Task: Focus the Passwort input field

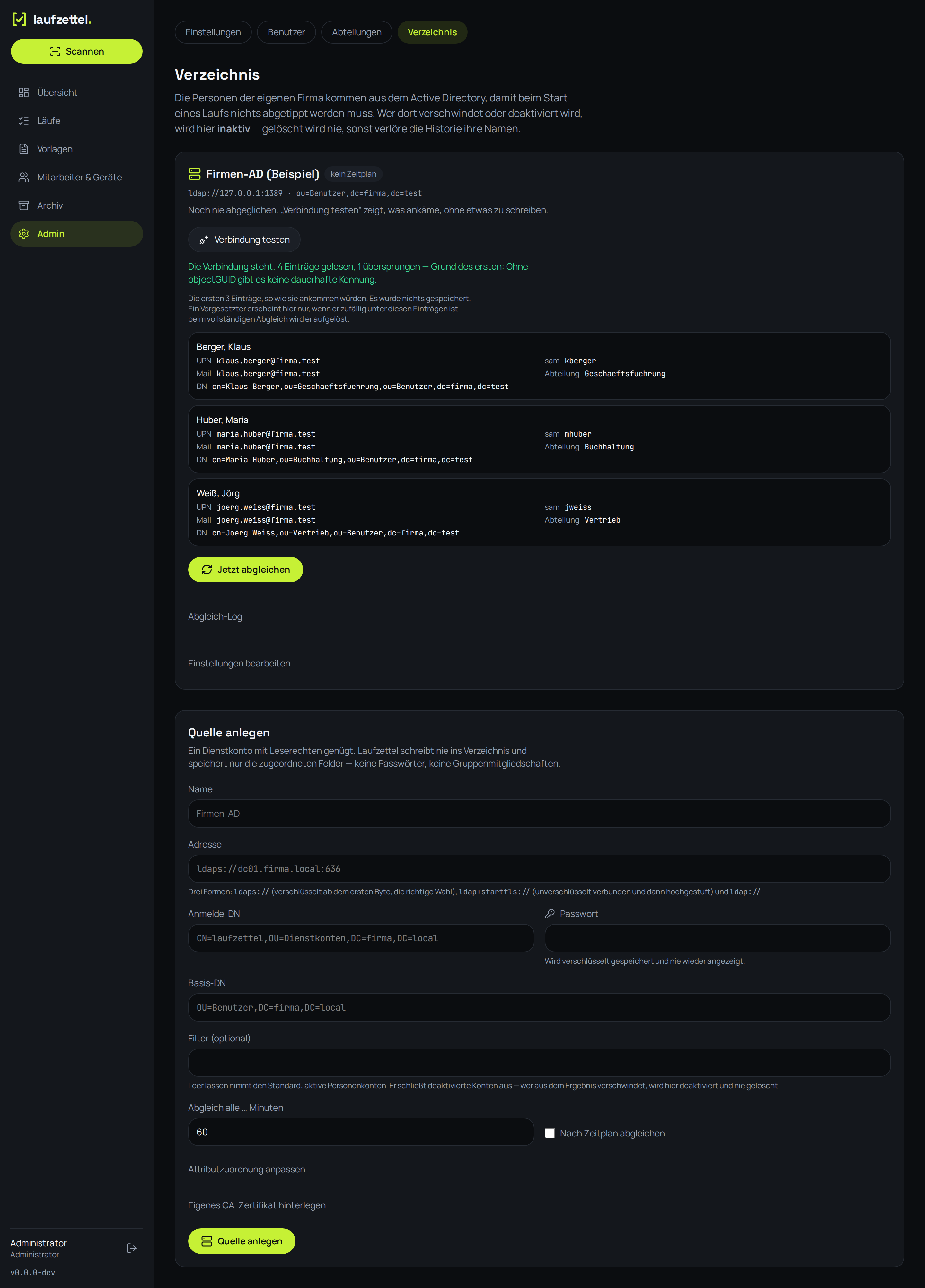Action: point(717,938)
